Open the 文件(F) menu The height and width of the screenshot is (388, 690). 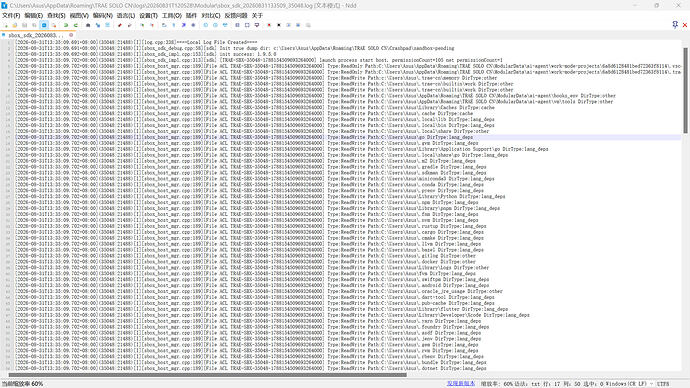[11, 15]
